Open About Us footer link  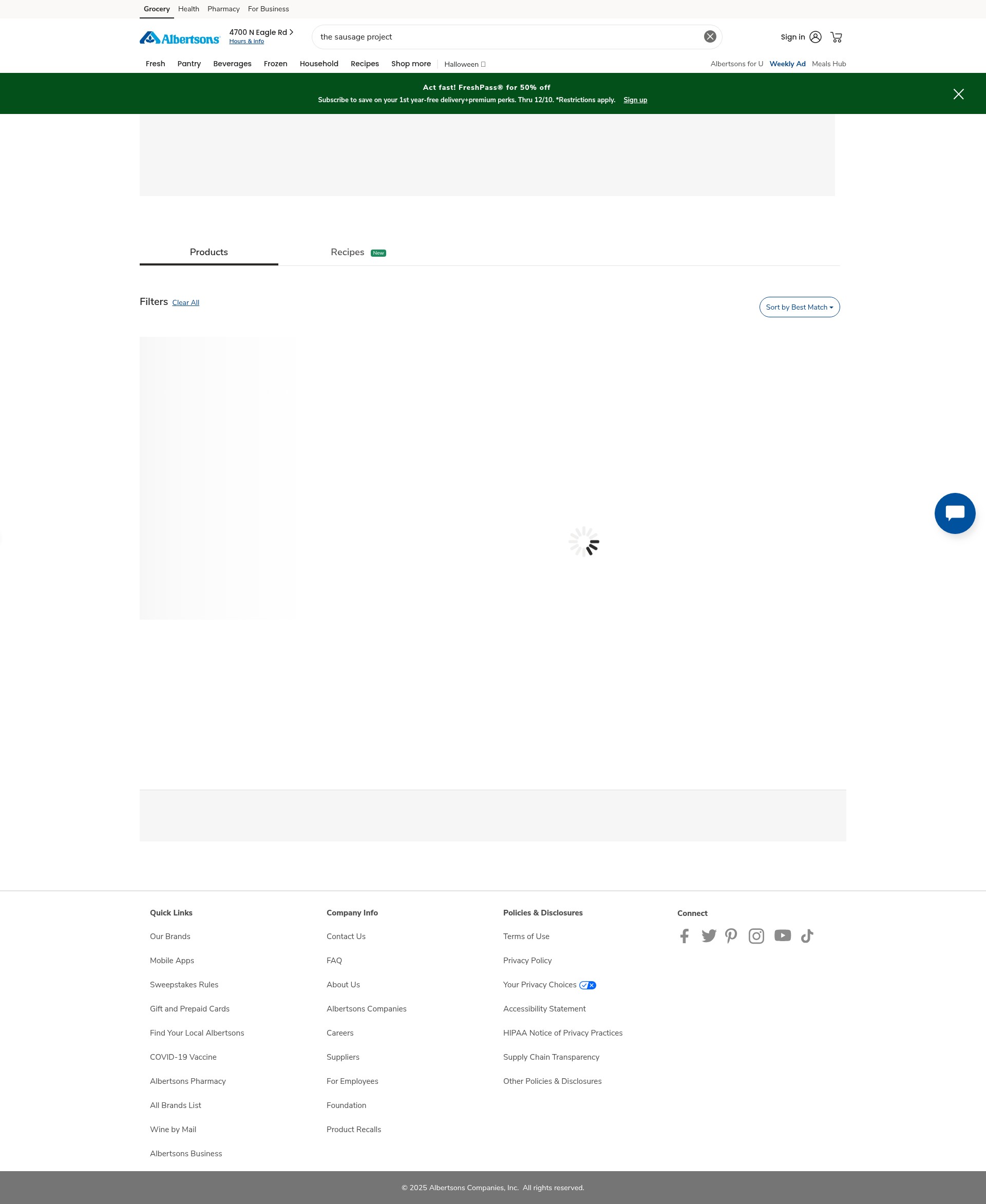pyautogui.click(x=343, y=985)
